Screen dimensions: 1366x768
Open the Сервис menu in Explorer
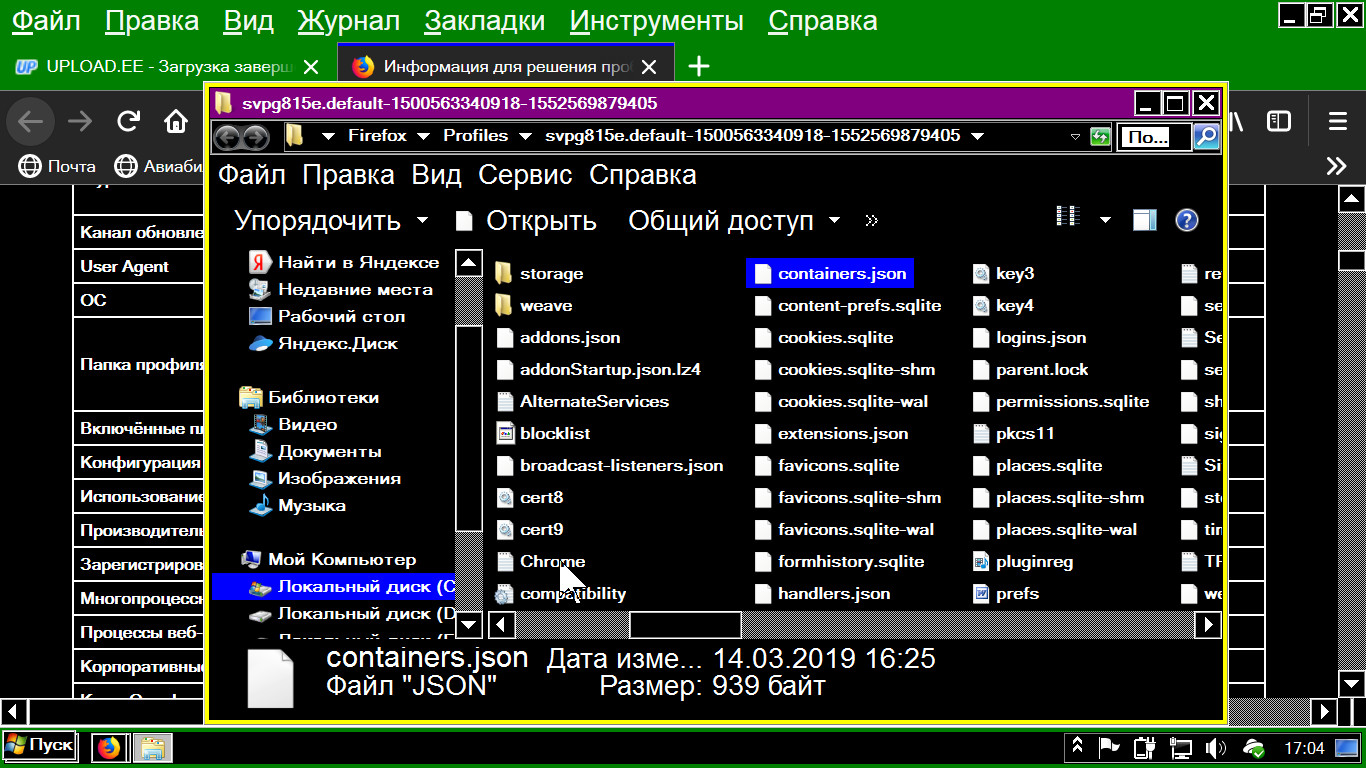click(x=525, y=175)
